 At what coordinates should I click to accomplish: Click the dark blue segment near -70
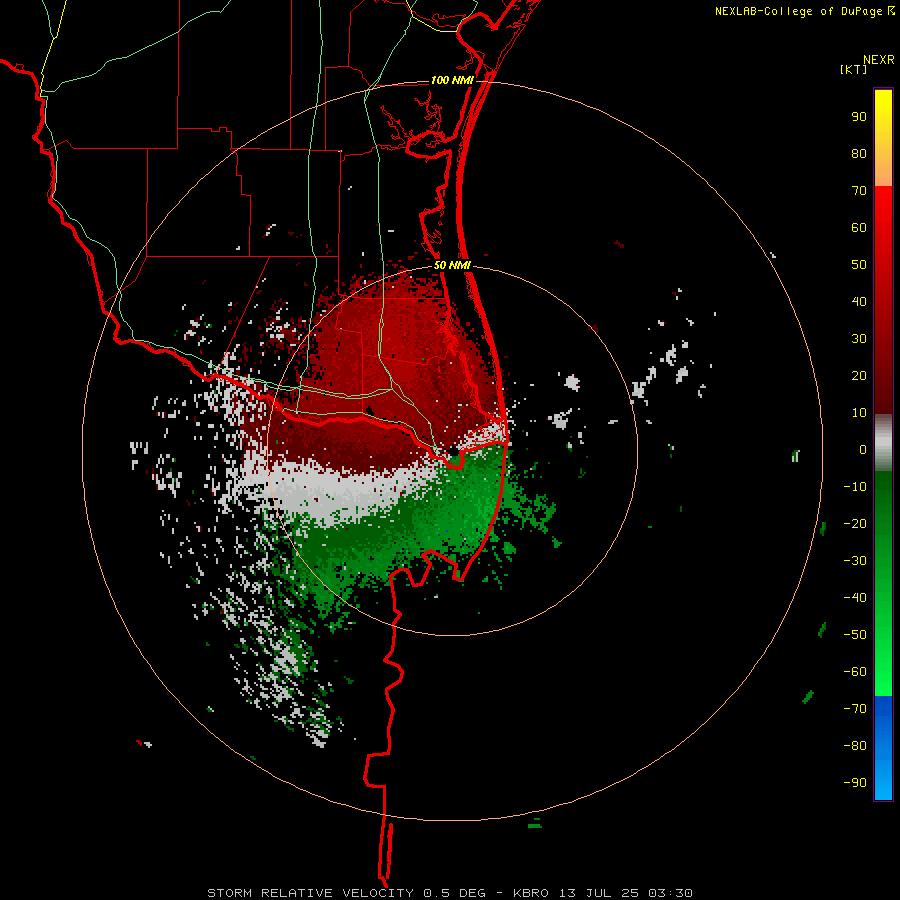pyautogui.click(x=883, y=707)
